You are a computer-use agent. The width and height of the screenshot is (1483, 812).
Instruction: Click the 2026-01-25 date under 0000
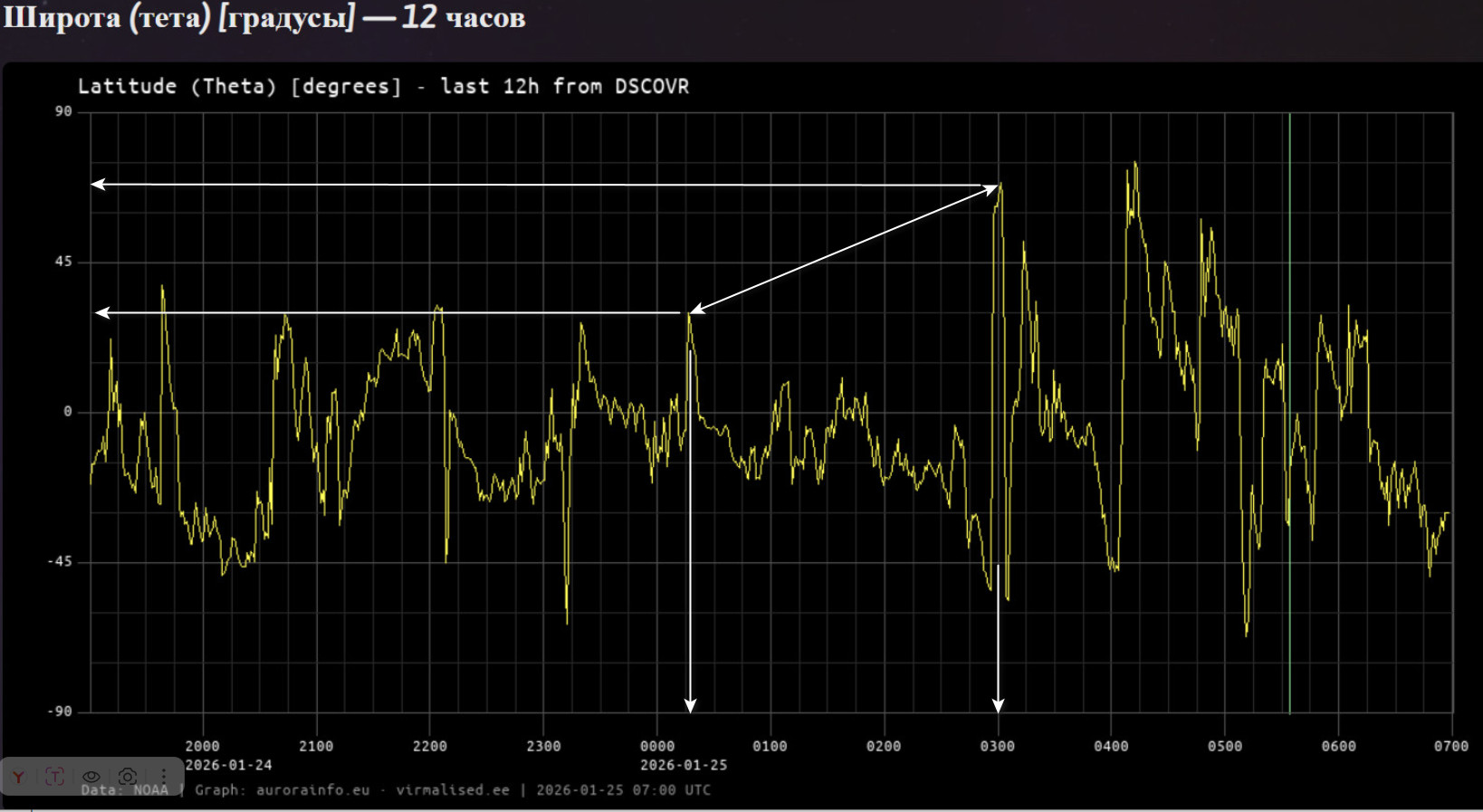tap(684, 765)
